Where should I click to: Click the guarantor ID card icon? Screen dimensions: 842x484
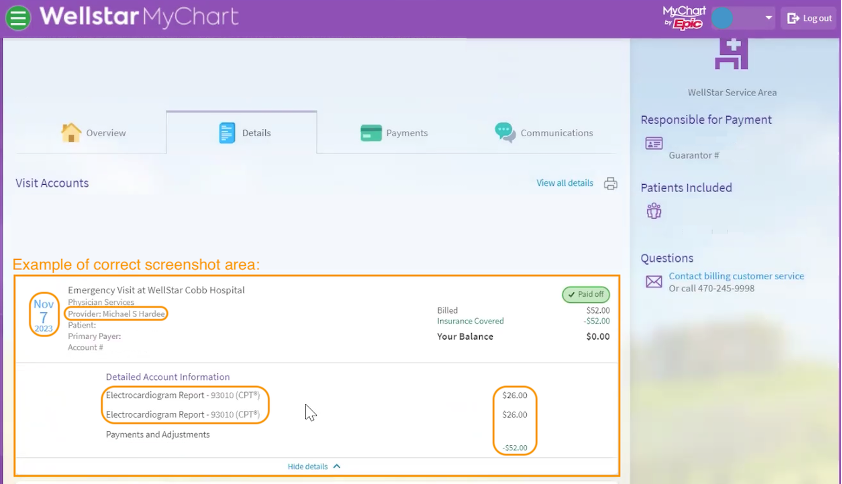(654, 143)
